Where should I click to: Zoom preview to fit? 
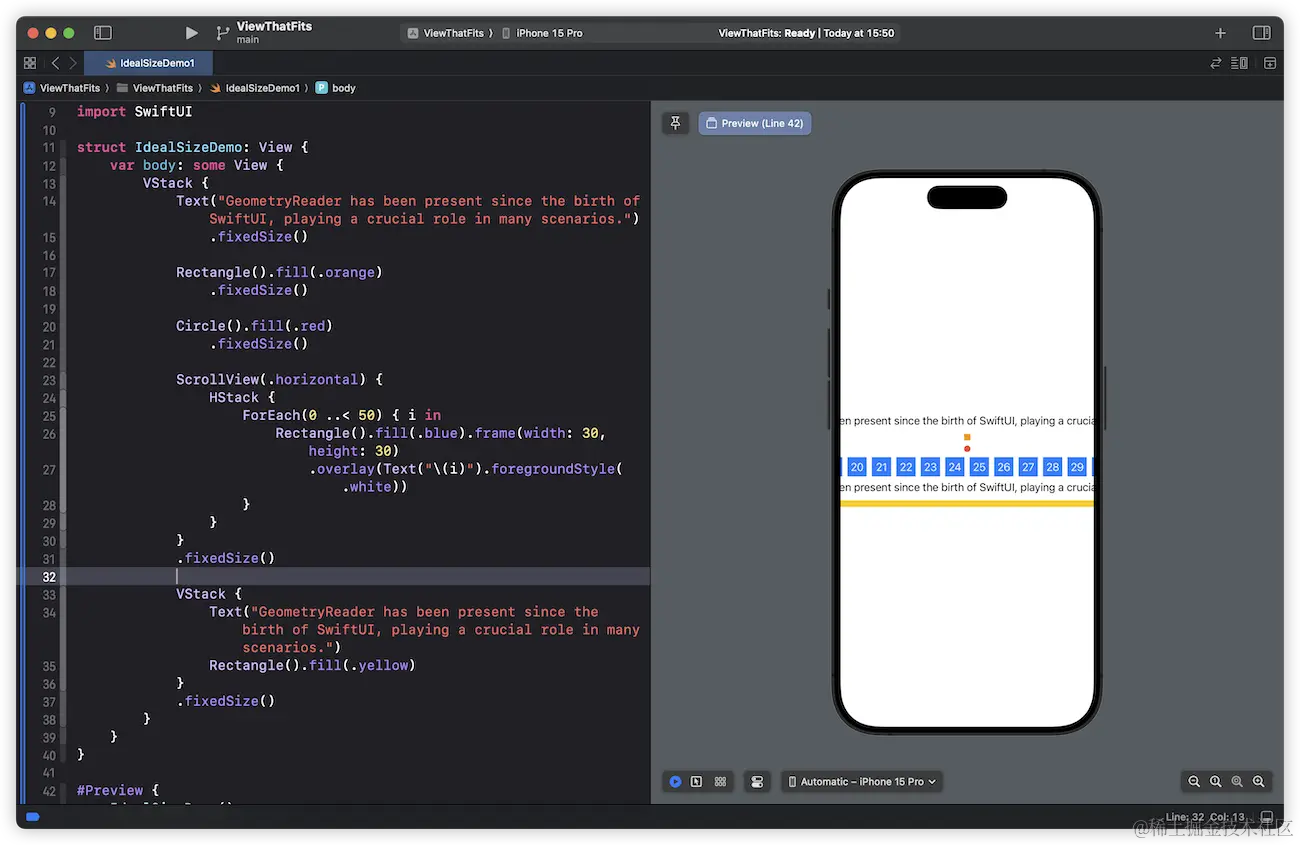click(x=1237, y=782)
